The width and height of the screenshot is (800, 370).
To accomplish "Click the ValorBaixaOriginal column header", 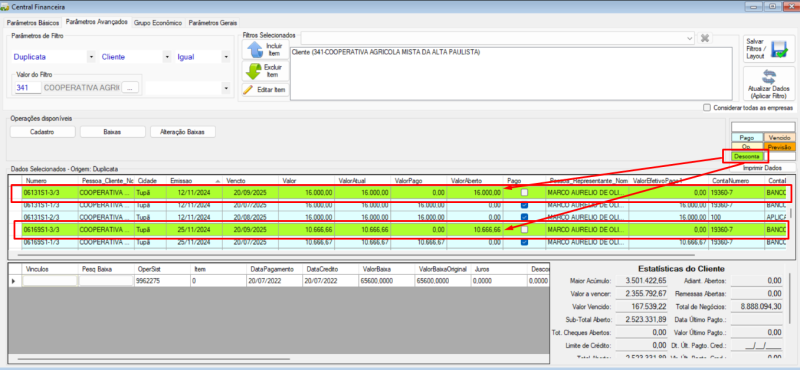I will coord(442,268).
